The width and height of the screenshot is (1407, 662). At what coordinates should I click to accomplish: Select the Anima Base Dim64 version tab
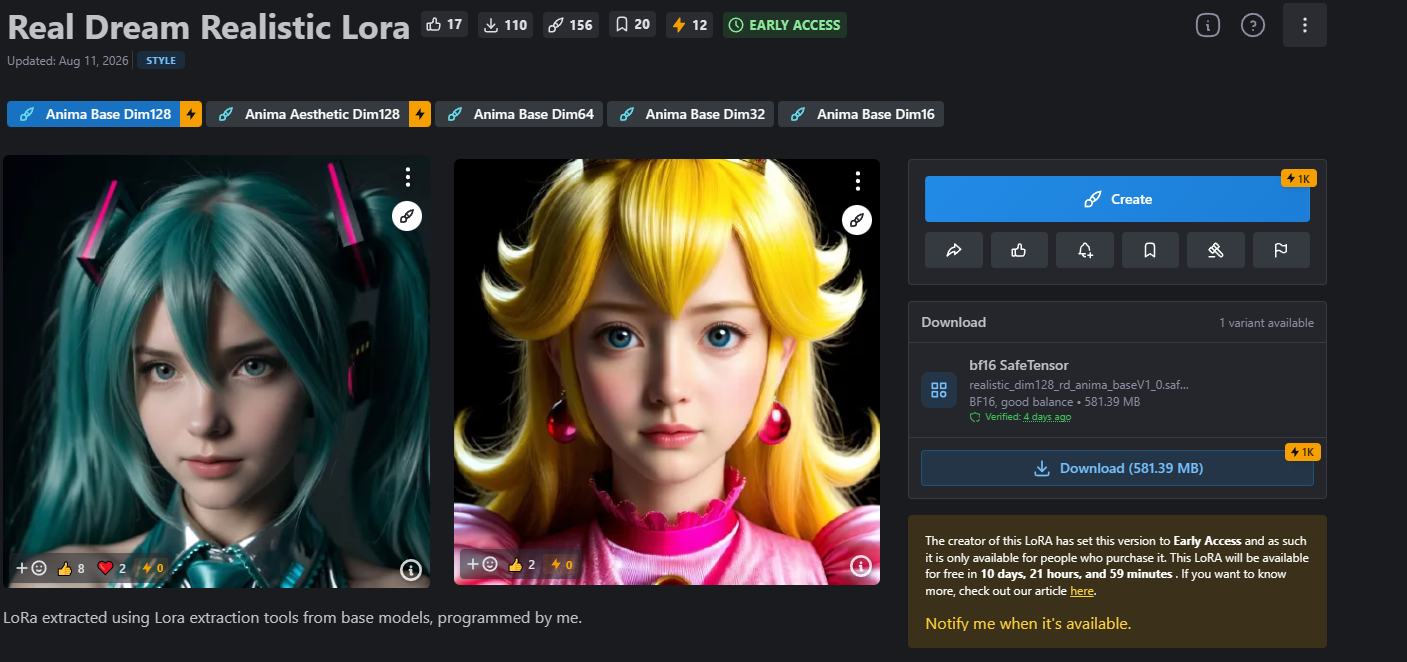tap(520, 114)
